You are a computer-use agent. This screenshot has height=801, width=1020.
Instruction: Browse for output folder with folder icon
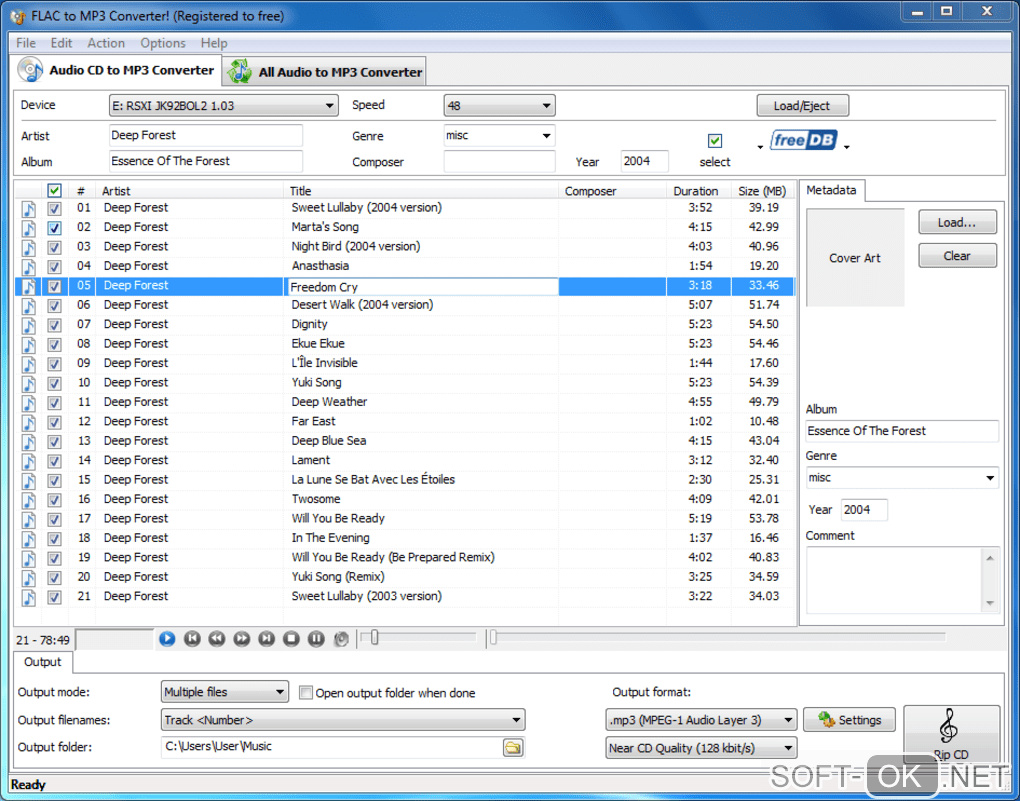[x=513, y=748]
